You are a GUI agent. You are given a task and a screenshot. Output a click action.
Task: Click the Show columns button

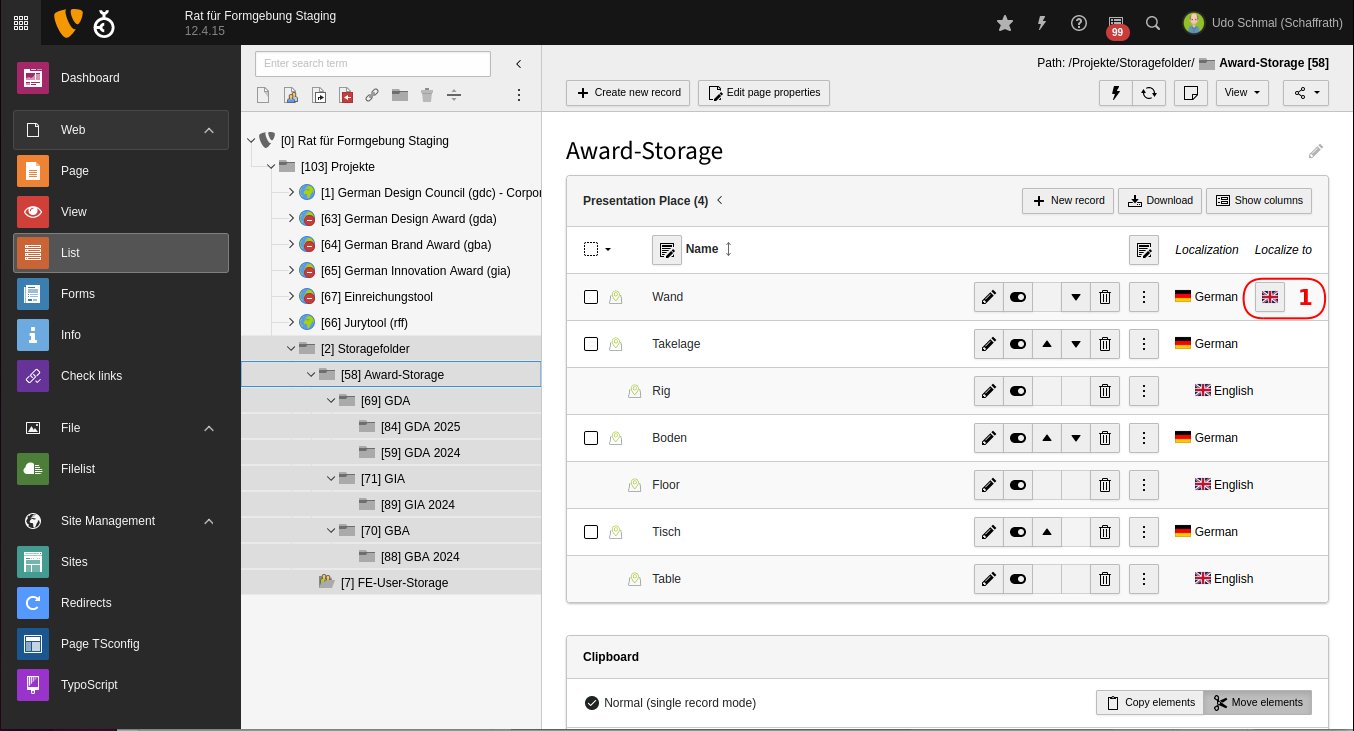pos(1258,200)
